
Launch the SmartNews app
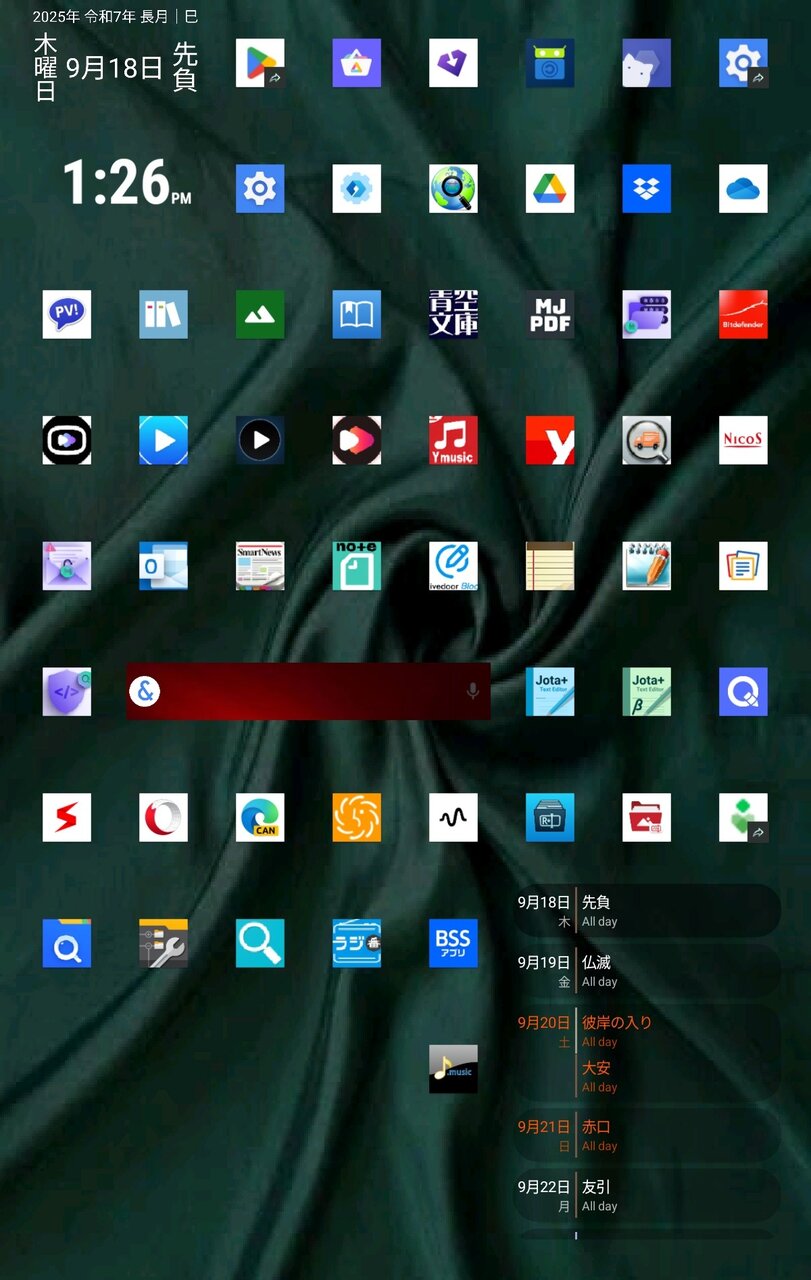coord(260,566)
